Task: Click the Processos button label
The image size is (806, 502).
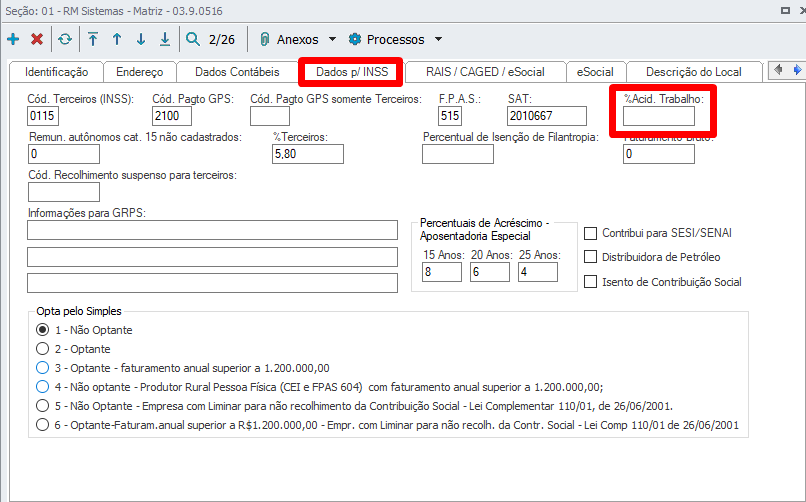Action: 396,40
